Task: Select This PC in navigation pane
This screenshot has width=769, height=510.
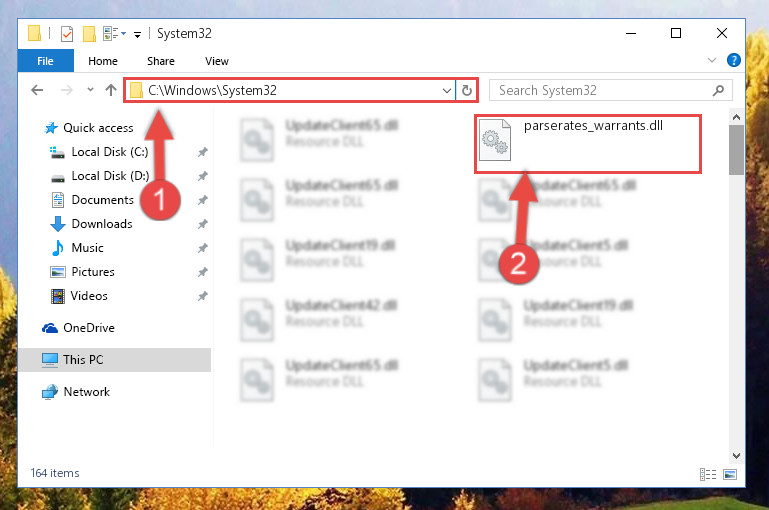Action: click(x=114, y=359)
